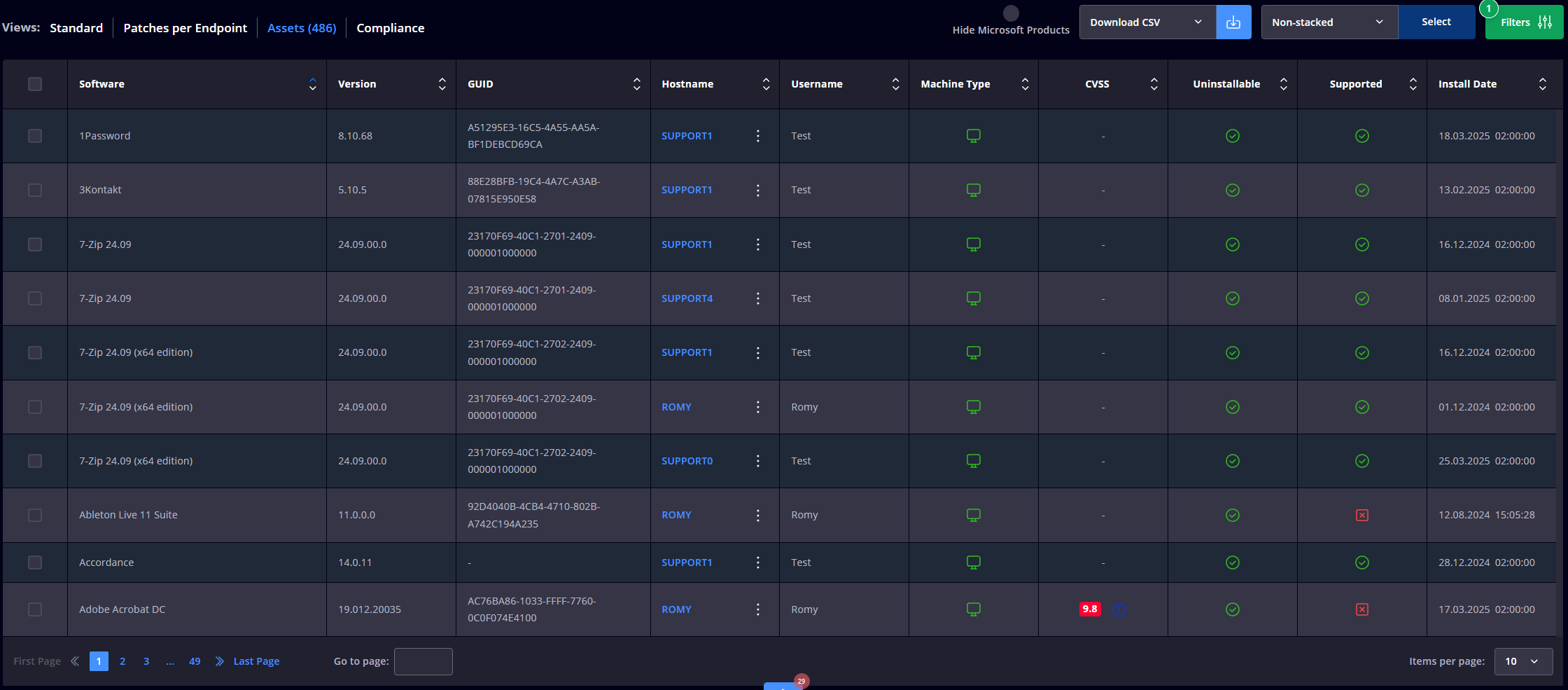Click the Go to page input field
The height and width of the screenshot is (690, 1568).
click(x=423, y=661)
